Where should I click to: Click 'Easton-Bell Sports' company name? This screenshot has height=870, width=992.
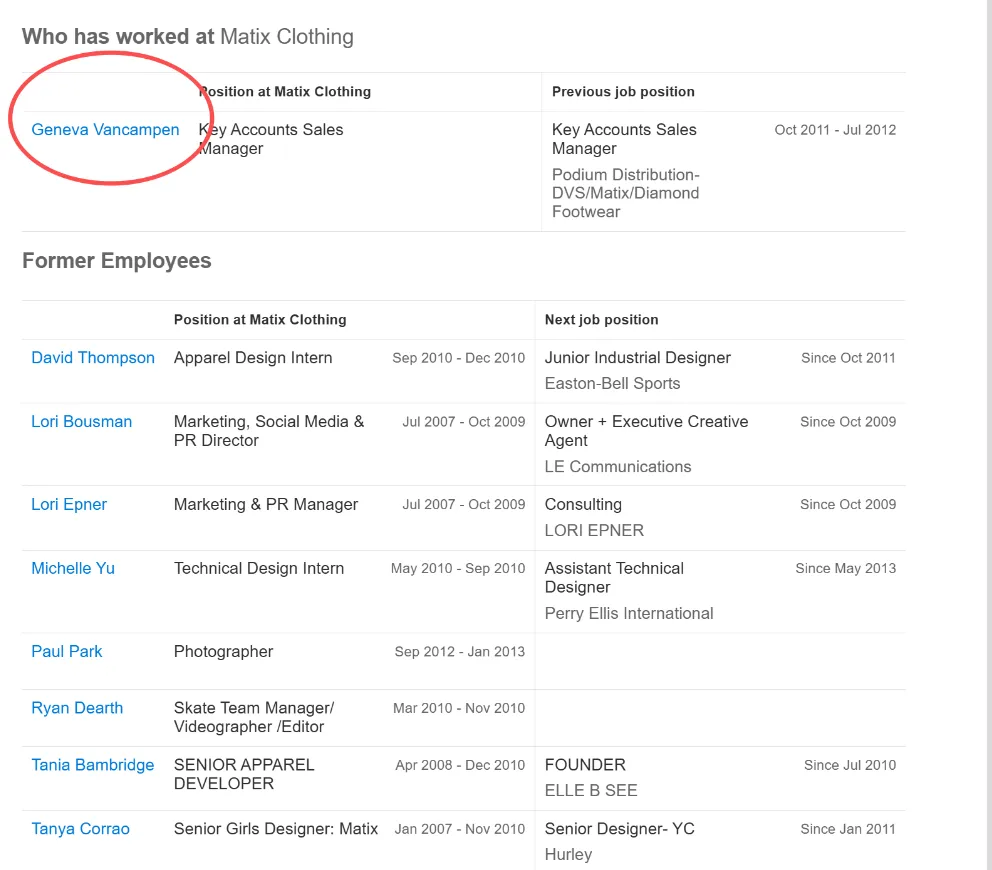coord(612,383)
